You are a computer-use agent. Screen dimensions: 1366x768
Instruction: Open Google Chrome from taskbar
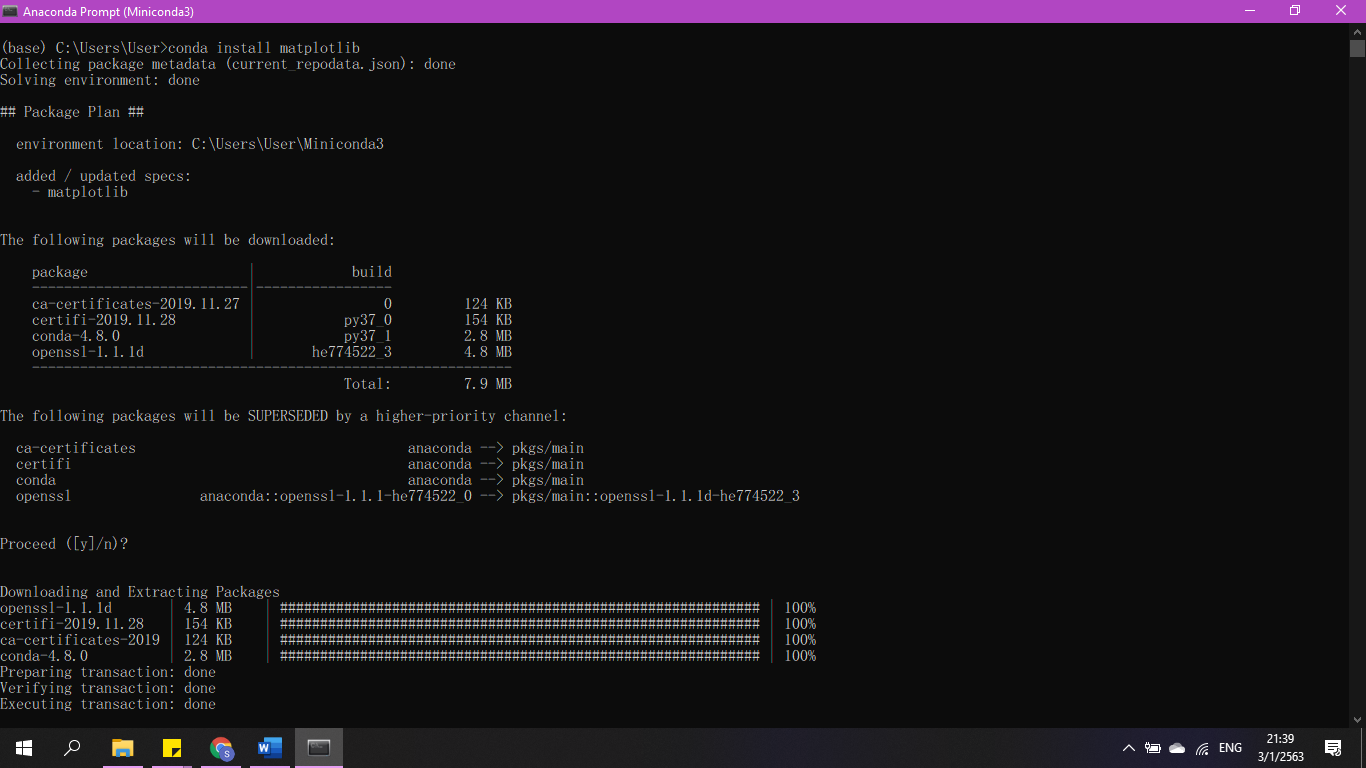221,748
